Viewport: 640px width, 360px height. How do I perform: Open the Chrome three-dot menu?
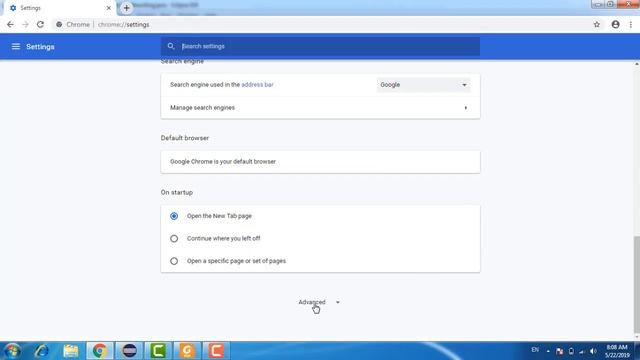[x=631, y=24]
